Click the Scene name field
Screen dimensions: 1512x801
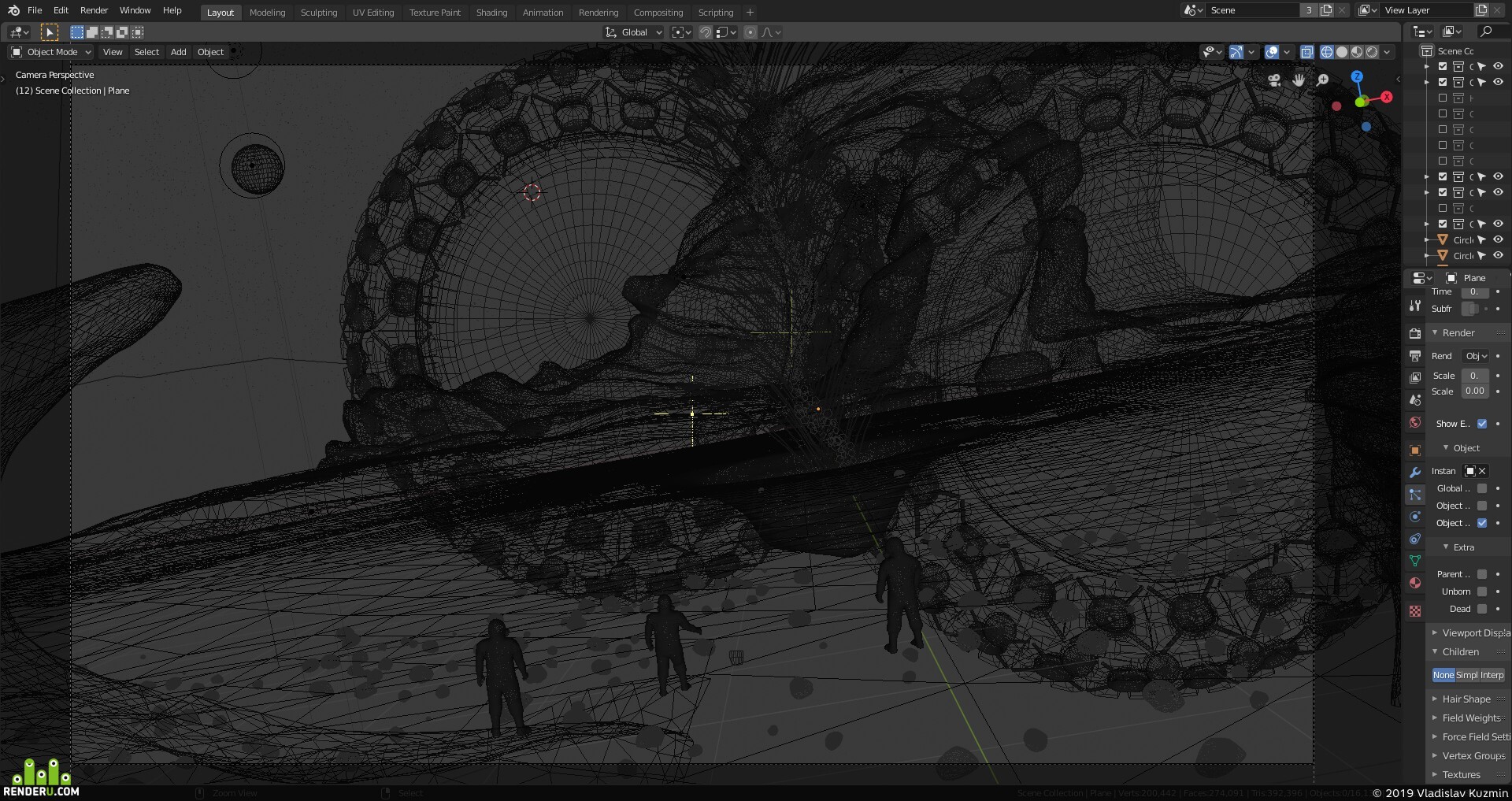1252,10
